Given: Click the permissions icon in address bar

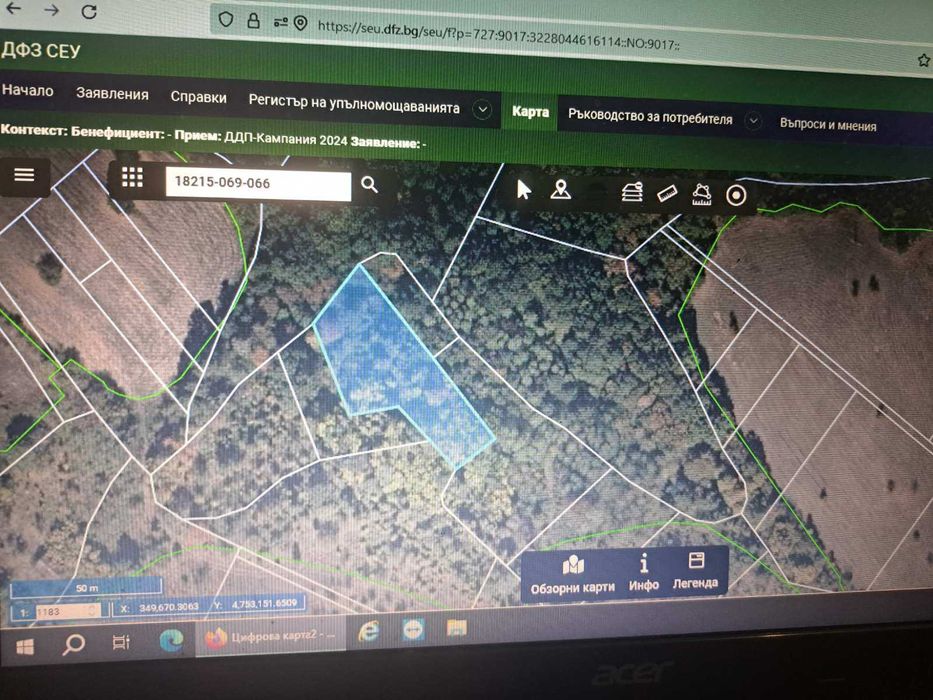Looking at the screenshot, I should point(280,22).
